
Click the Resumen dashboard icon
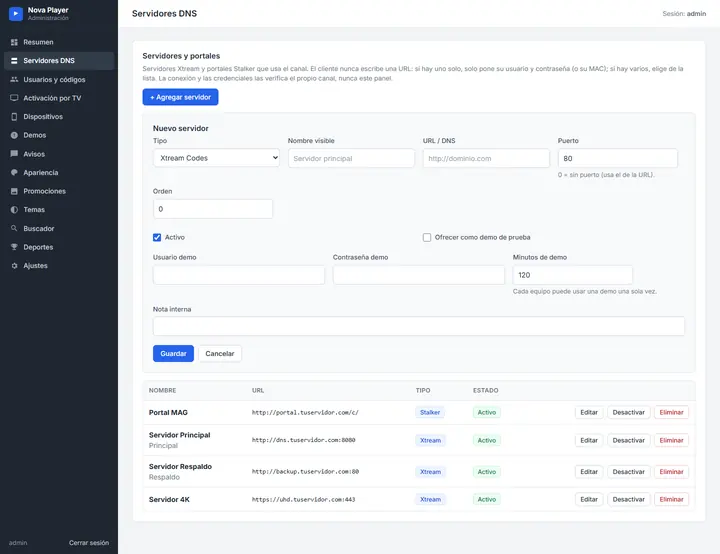click(x=14, y=42)
